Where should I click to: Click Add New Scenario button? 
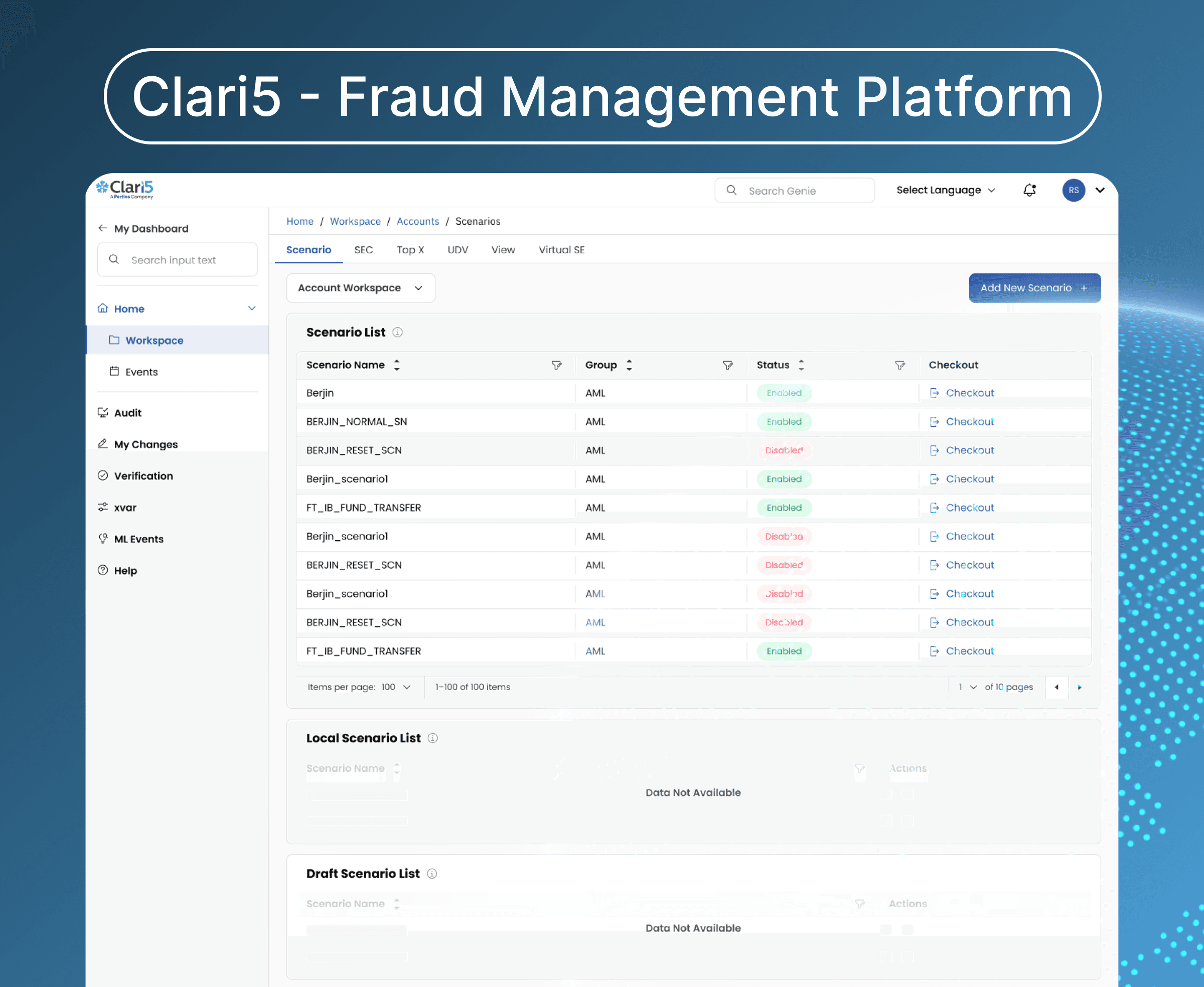tap(1034, 288)
